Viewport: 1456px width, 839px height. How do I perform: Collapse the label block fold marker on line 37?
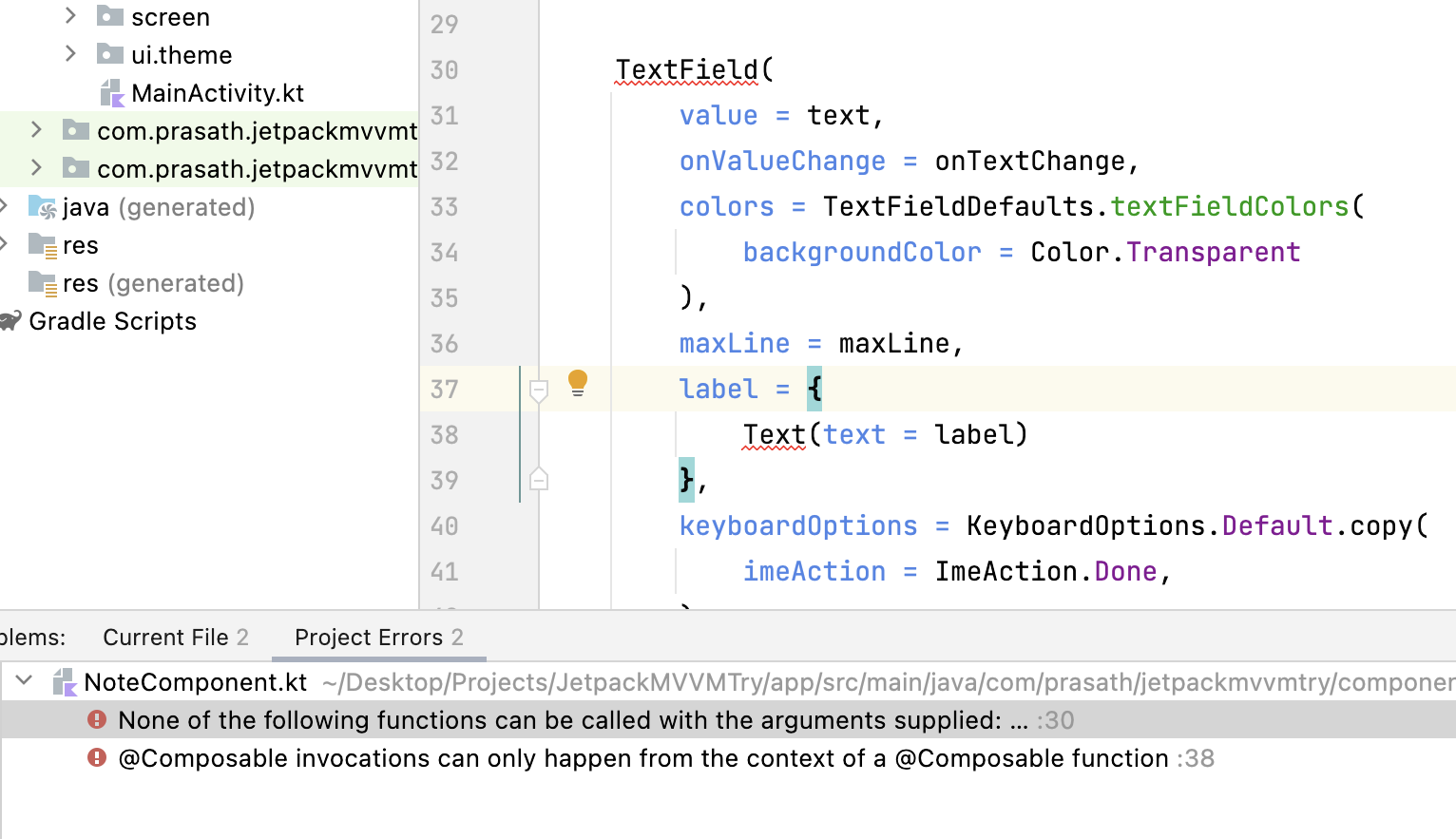click(539, 391)
